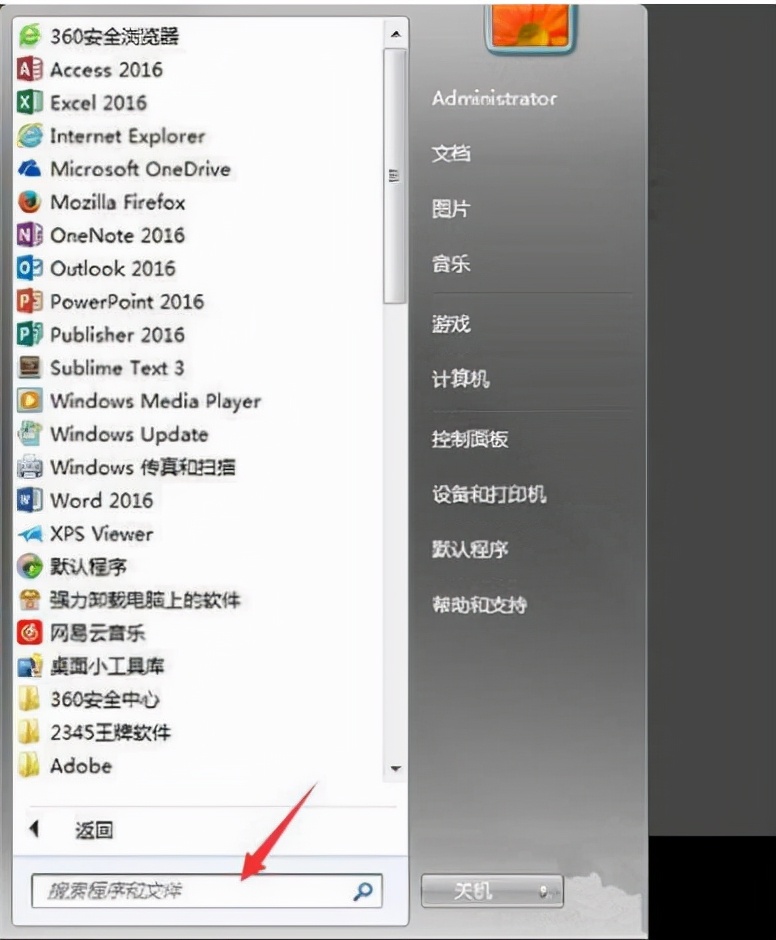Viewport: 776px width, 940px height.
Task: Open 控制面板
Action: pos(470,439)
